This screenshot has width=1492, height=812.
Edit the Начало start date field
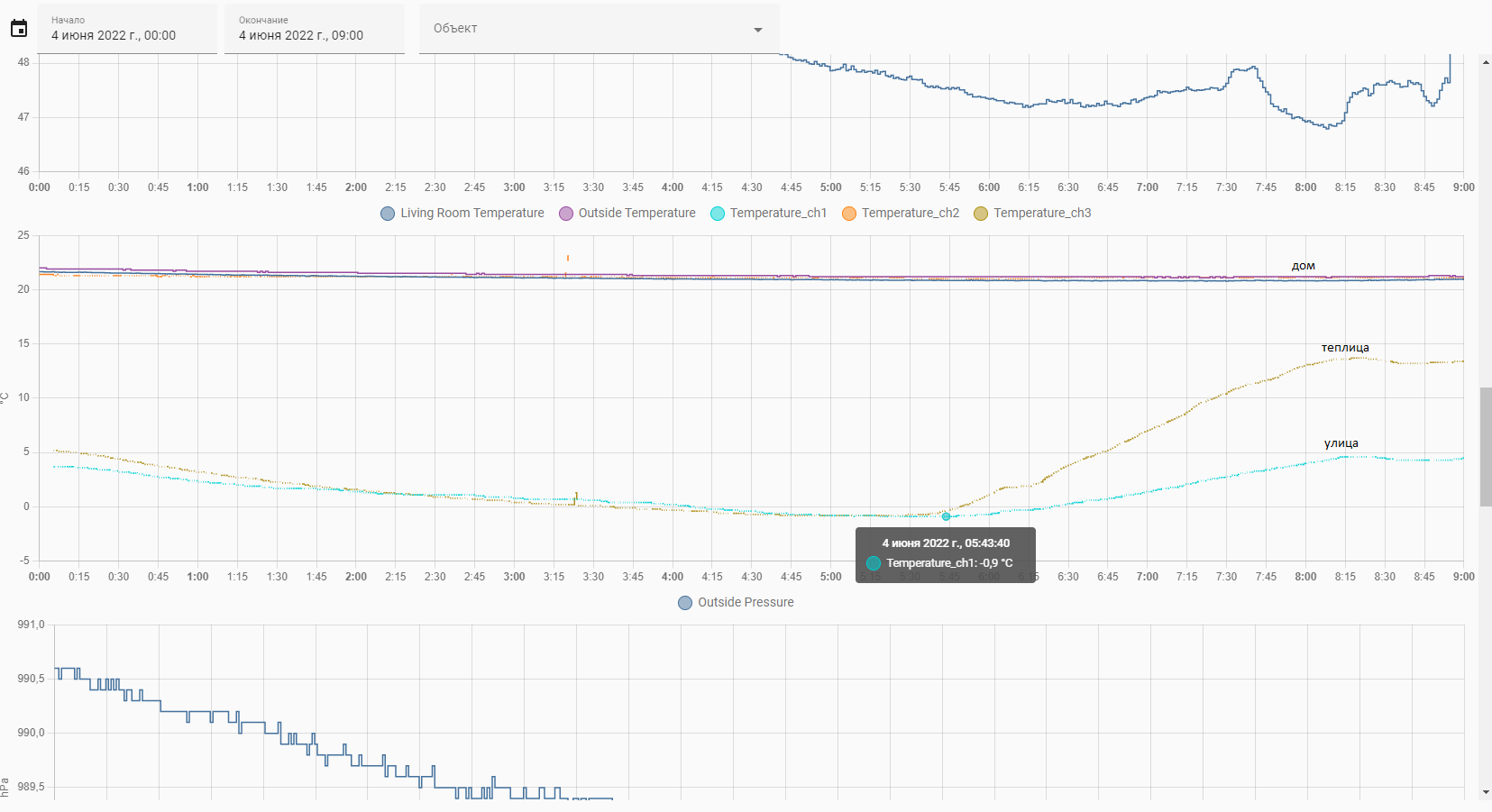(x=127, y=29)
